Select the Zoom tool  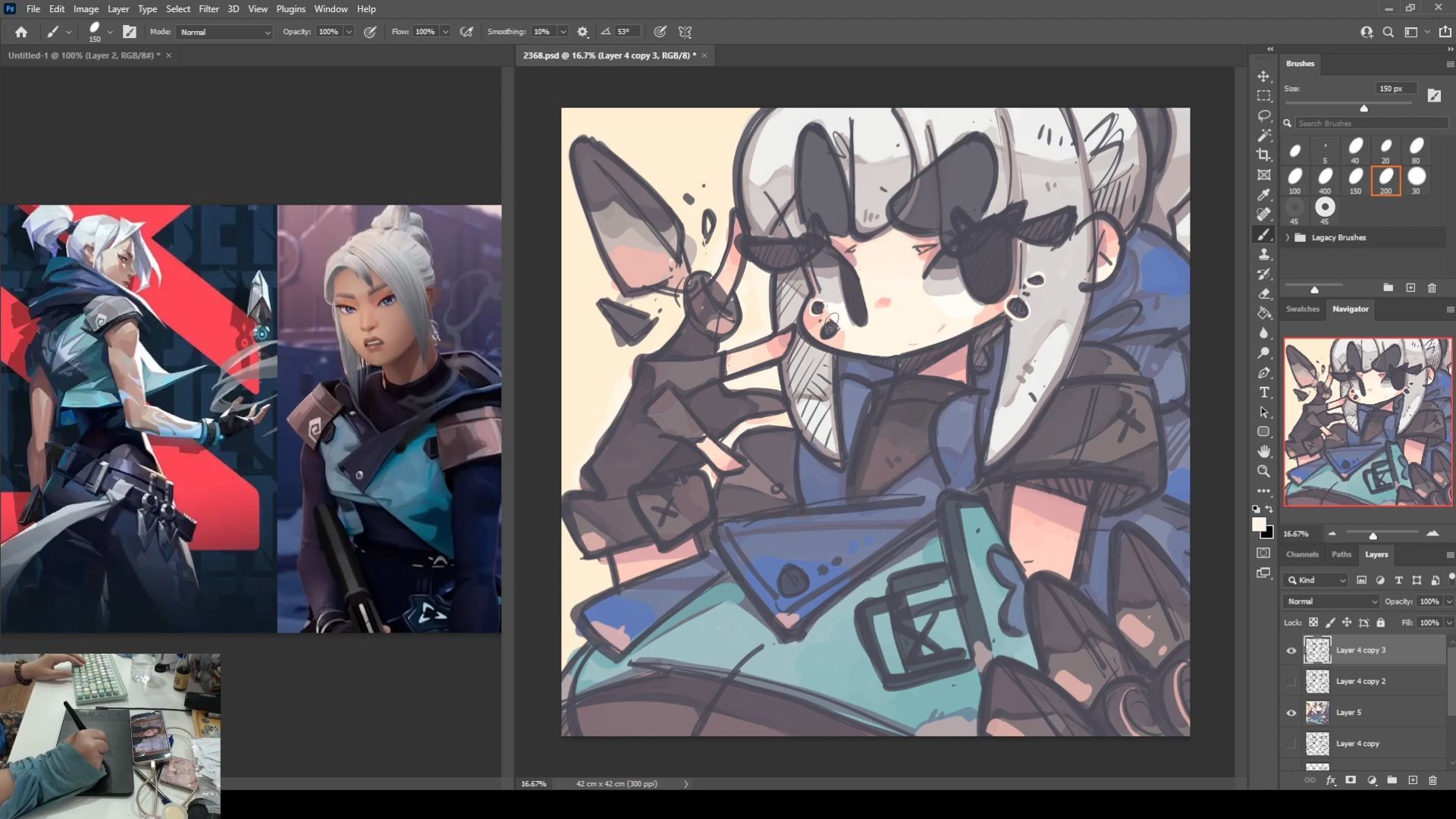[1263, 472]
